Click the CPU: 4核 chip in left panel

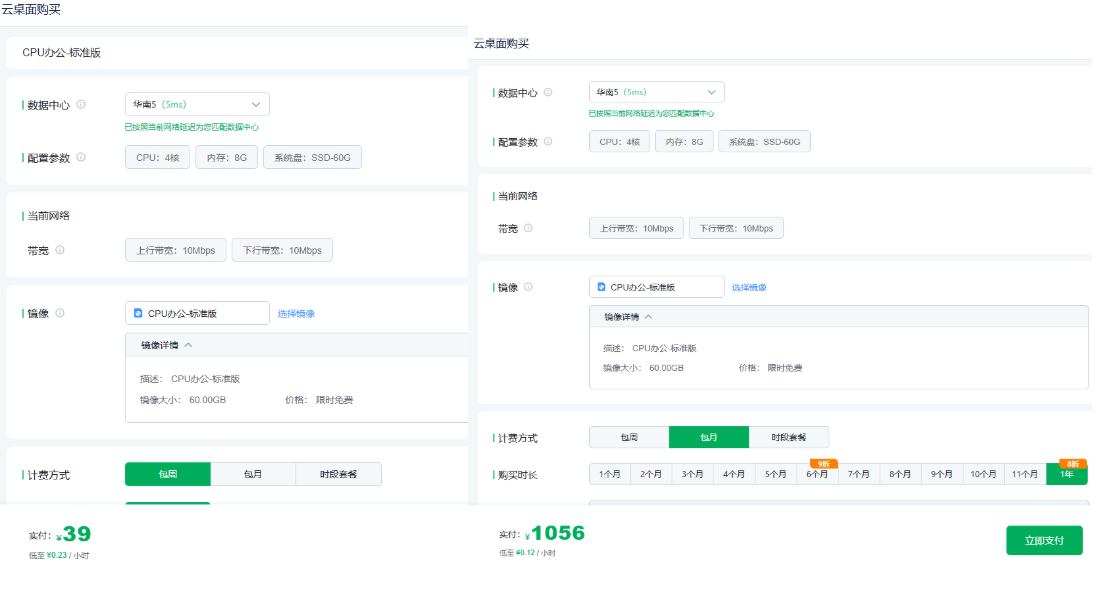[x=158, y=157]
